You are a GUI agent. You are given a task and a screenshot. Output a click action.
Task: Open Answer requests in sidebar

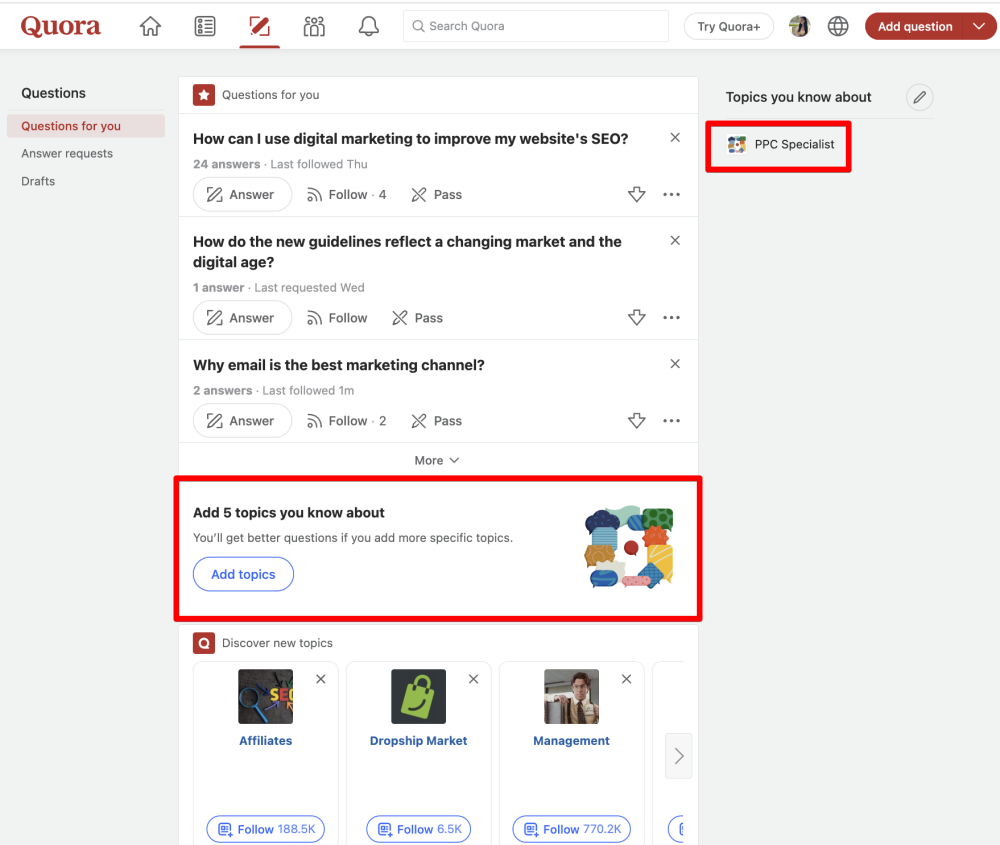(x=67, y=153)
